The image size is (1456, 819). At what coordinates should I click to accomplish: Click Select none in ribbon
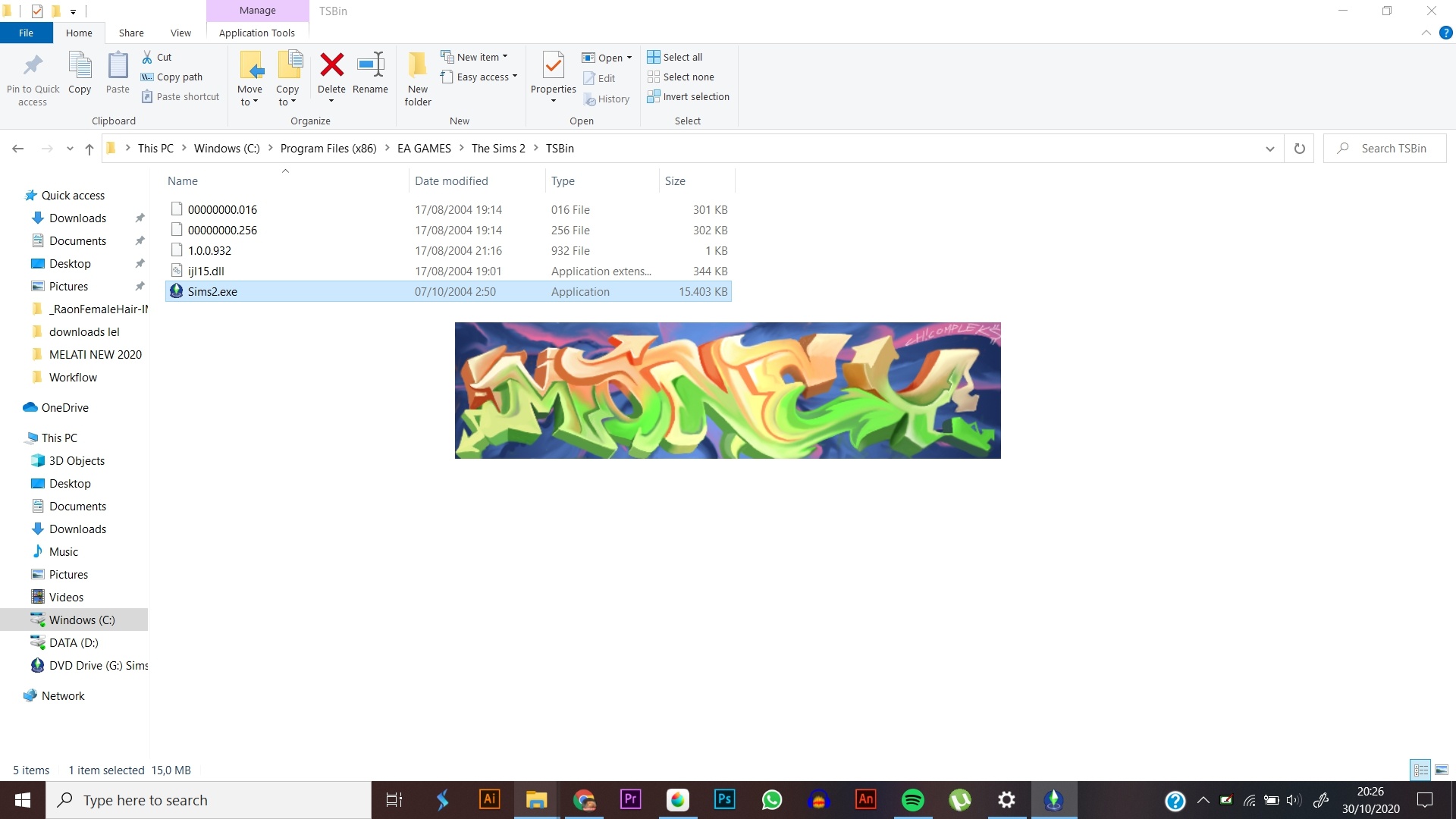[x=681, y=77]
